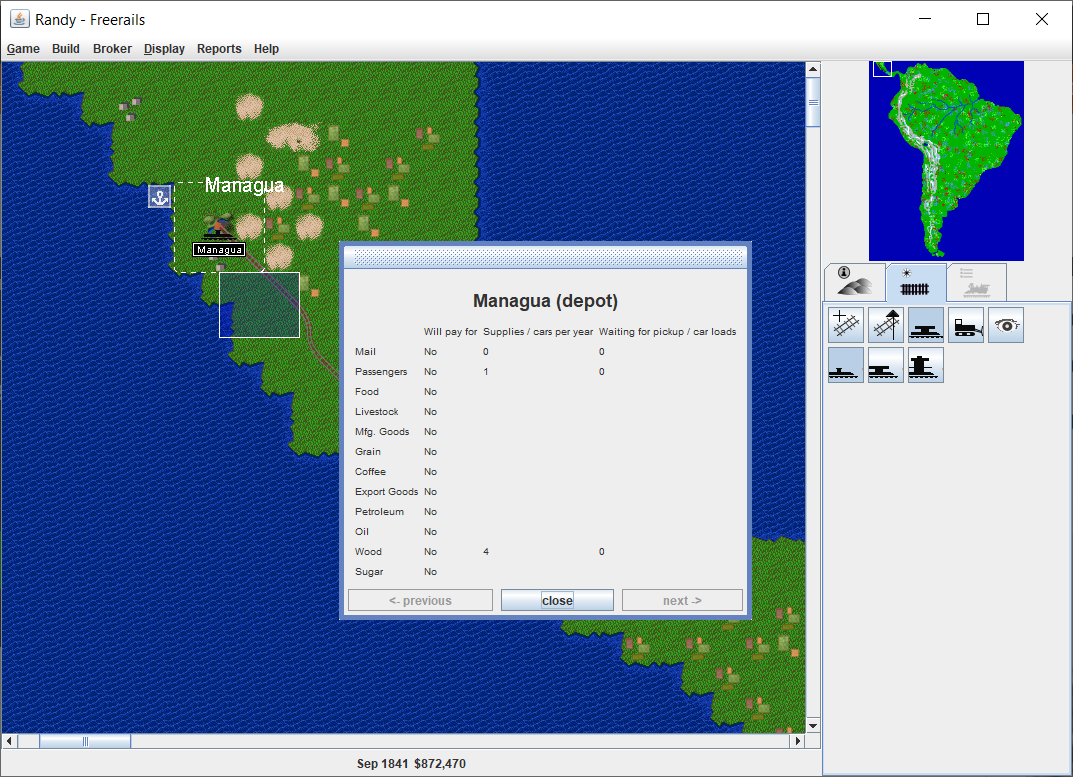1073x777 pixels.
Task: Click the Managua (depot) dialog heading
Action: pyautogui.click(x=545, y=301)
